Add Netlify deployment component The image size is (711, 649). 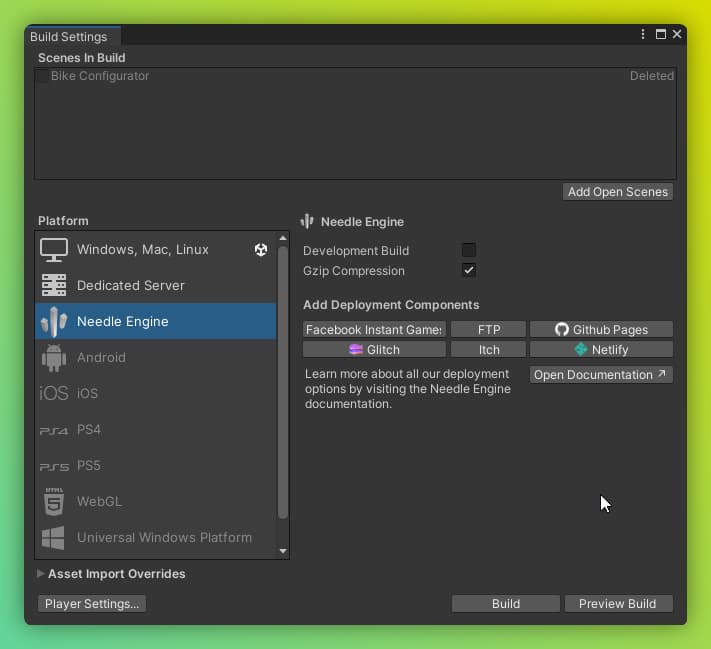pos(601,350)
